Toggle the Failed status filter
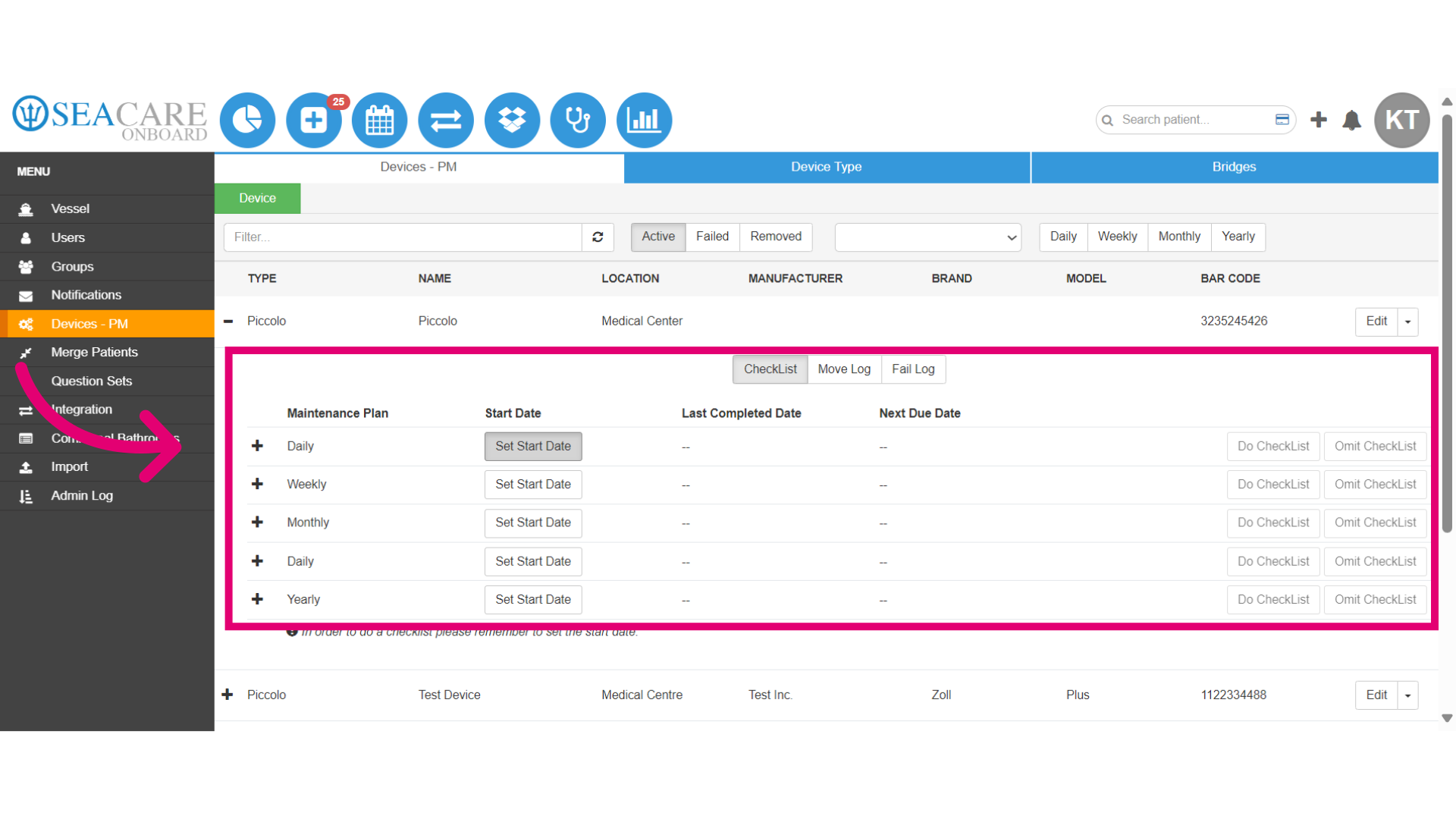Viewport: 1456px width, 819px height. 712,237
